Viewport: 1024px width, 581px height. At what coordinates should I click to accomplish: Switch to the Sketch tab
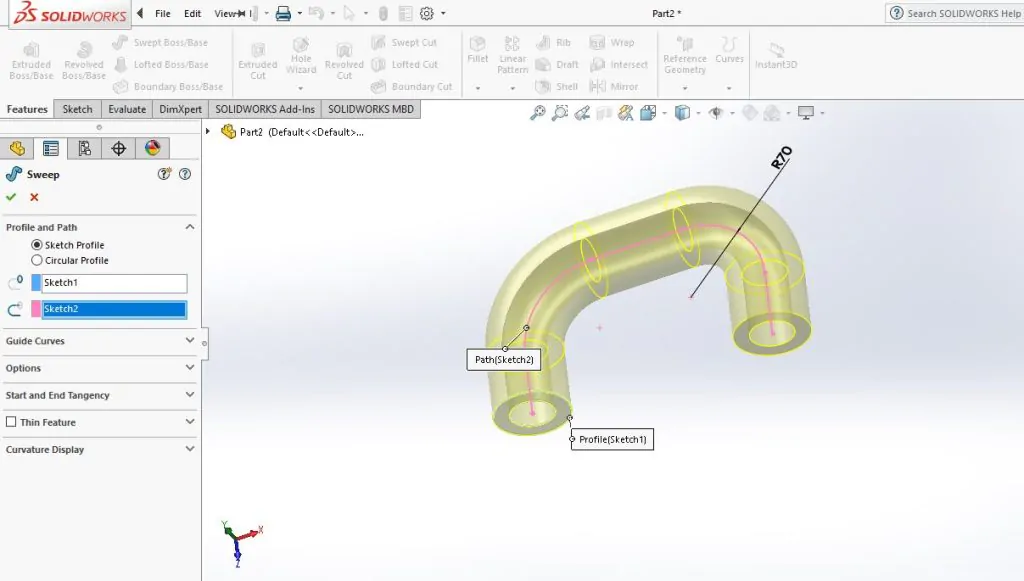coord(77,109)
